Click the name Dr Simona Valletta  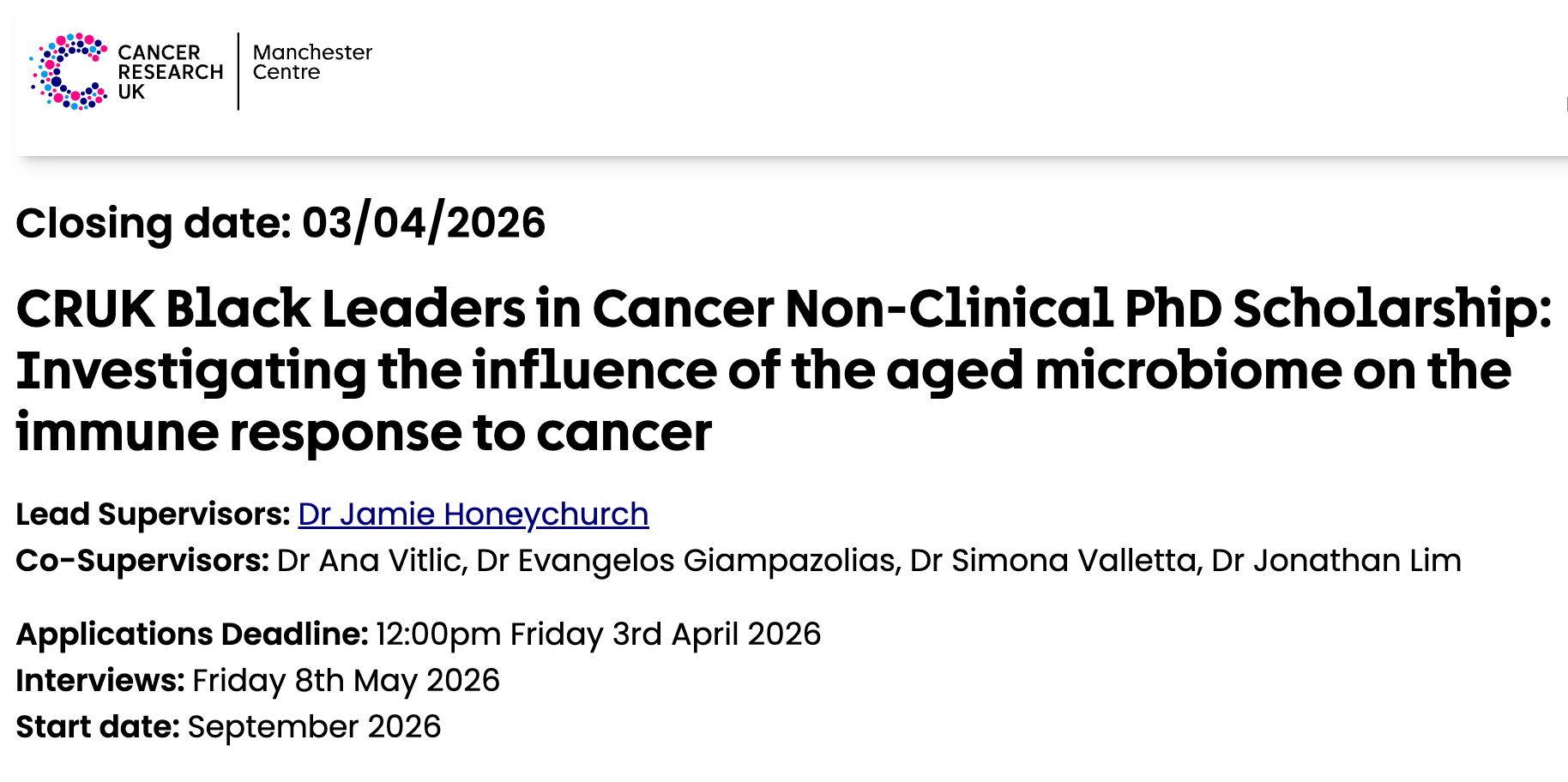[1054, 561]
